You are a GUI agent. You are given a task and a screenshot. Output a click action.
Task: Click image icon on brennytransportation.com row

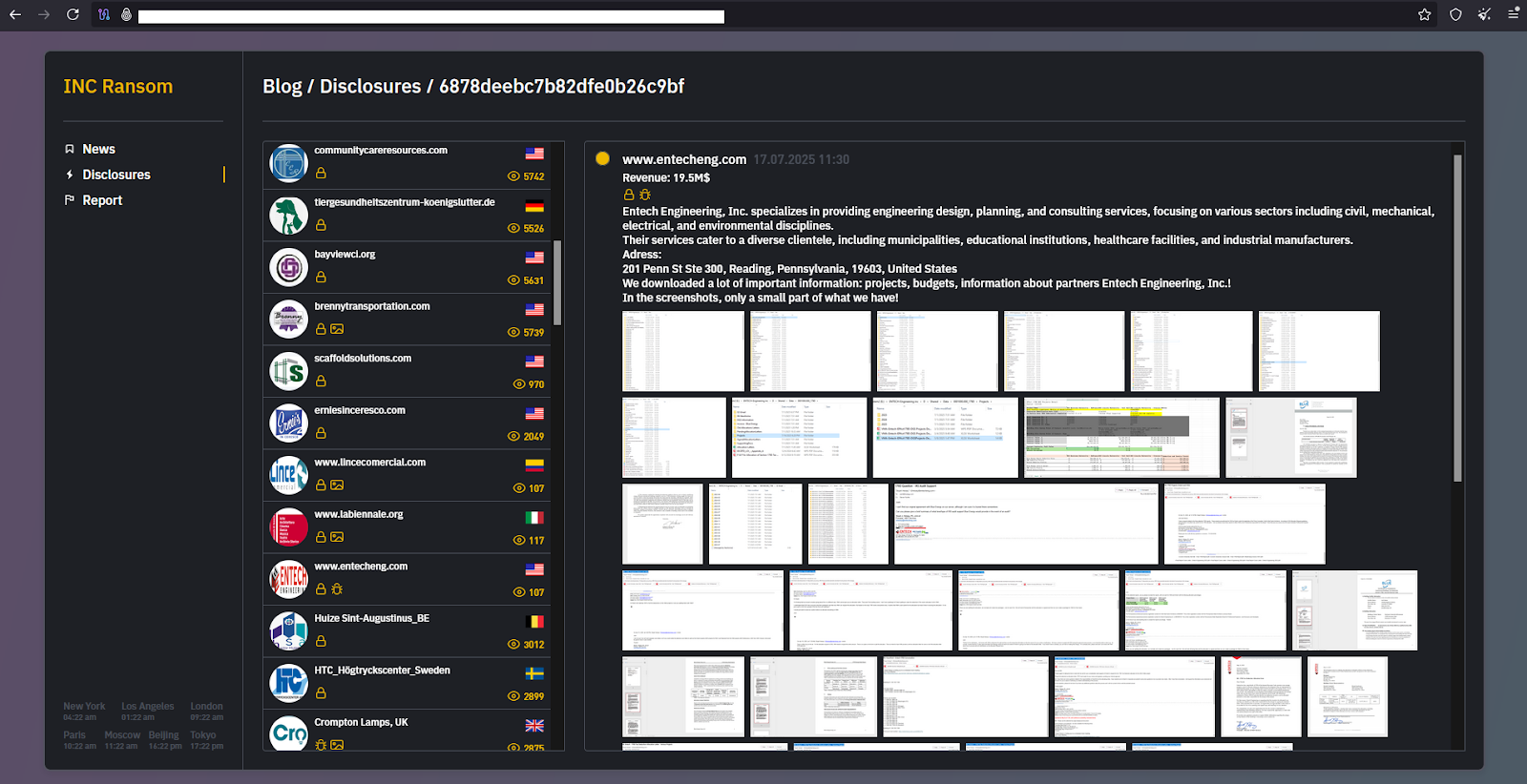coord(337,329)
